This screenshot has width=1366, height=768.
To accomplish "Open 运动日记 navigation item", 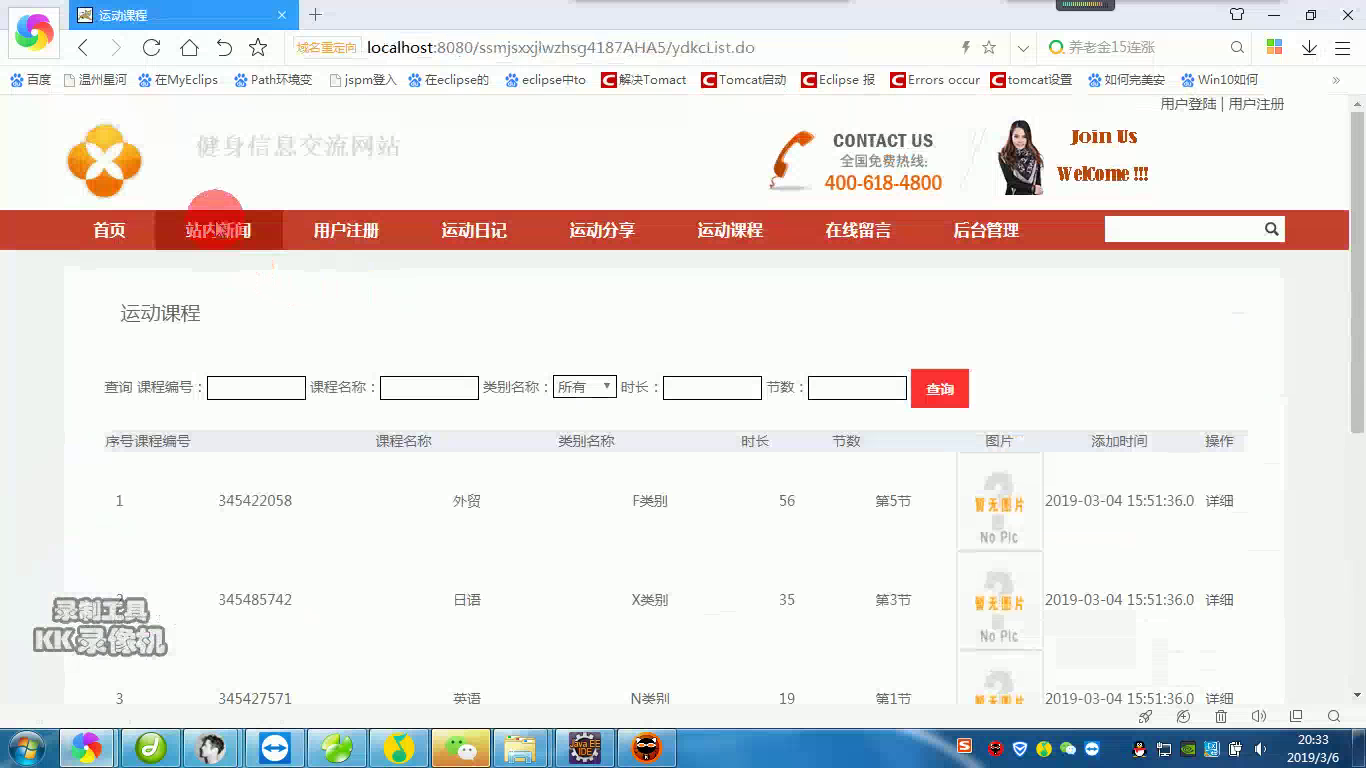I will [474, 230].
